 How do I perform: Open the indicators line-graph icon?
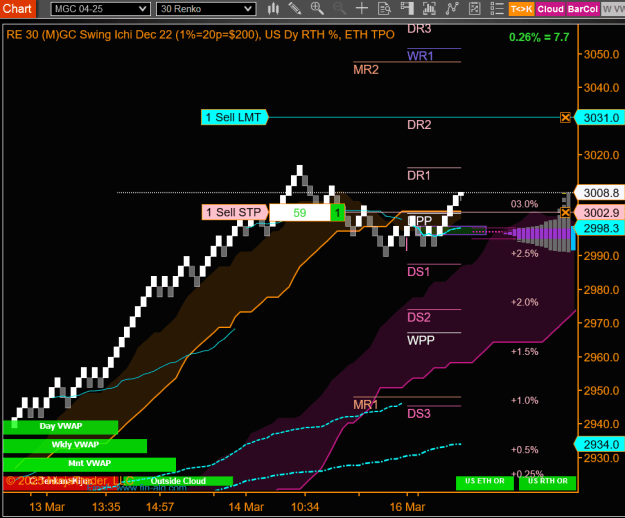coord(452,9)
